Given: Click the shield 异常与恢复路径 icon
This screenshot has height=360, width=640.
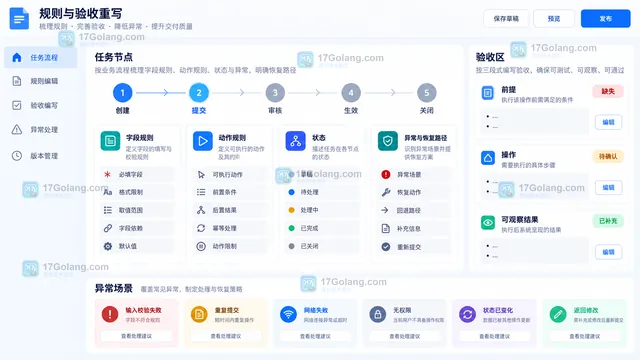Looking at the screenshot, I should [388, 141].
